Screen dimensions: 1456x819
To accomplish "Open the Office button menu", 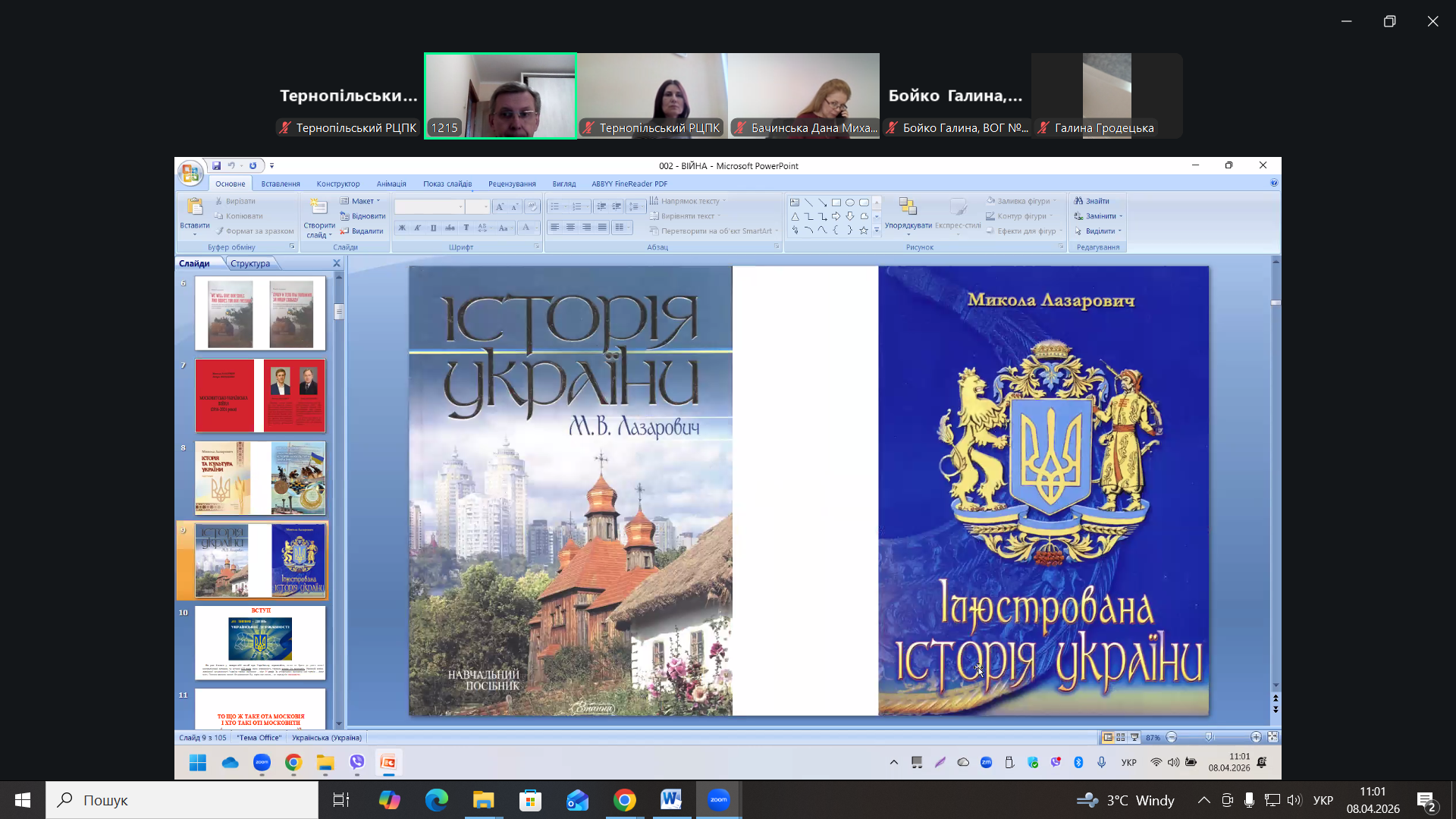I will click(190, 173).
